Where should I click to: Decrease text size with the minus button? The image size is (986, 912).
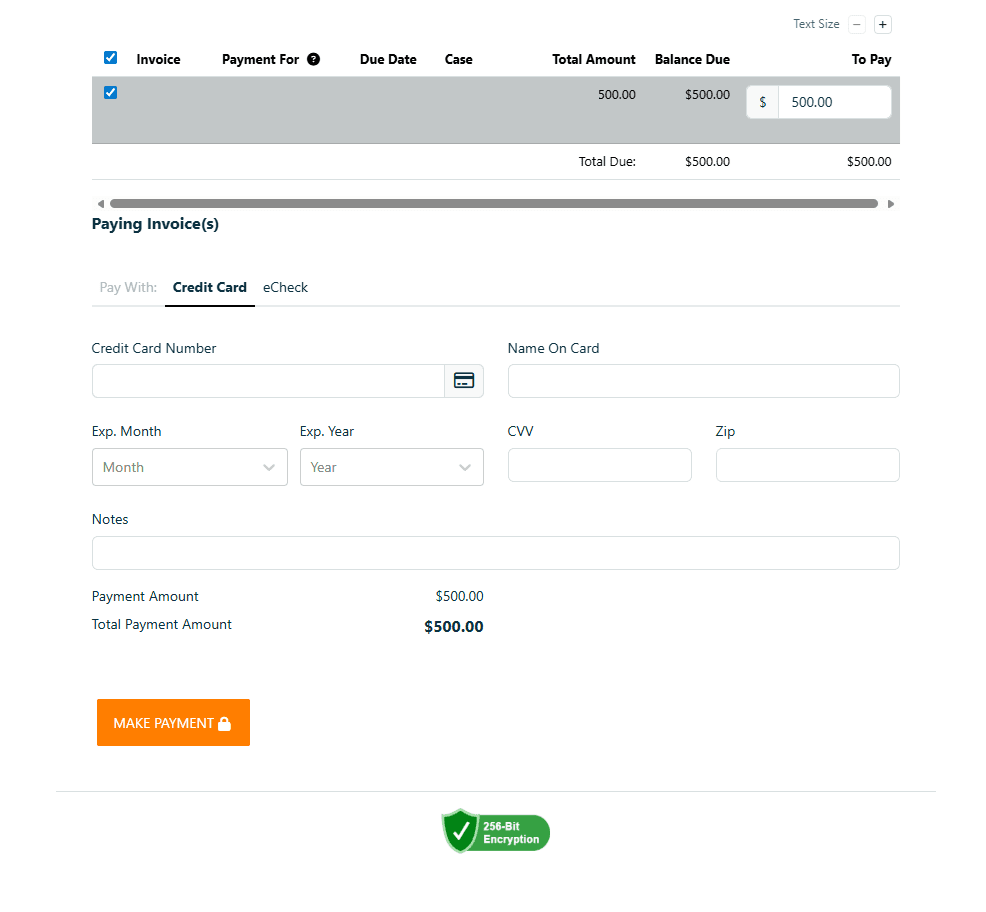click(857, 24)
